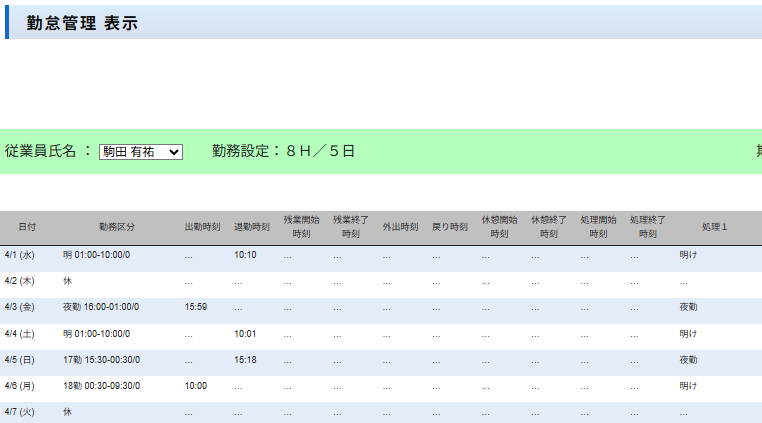The image size is (762, 423).
Task: Select the 退勤時刻 column header
Action: coord(252,227)
